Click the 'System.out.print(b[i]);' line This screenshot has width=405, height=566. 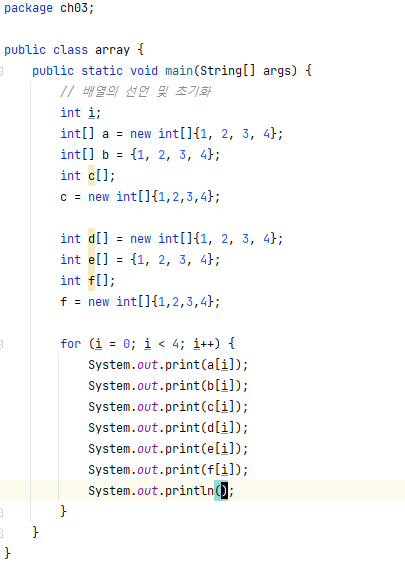click(168, 386)
